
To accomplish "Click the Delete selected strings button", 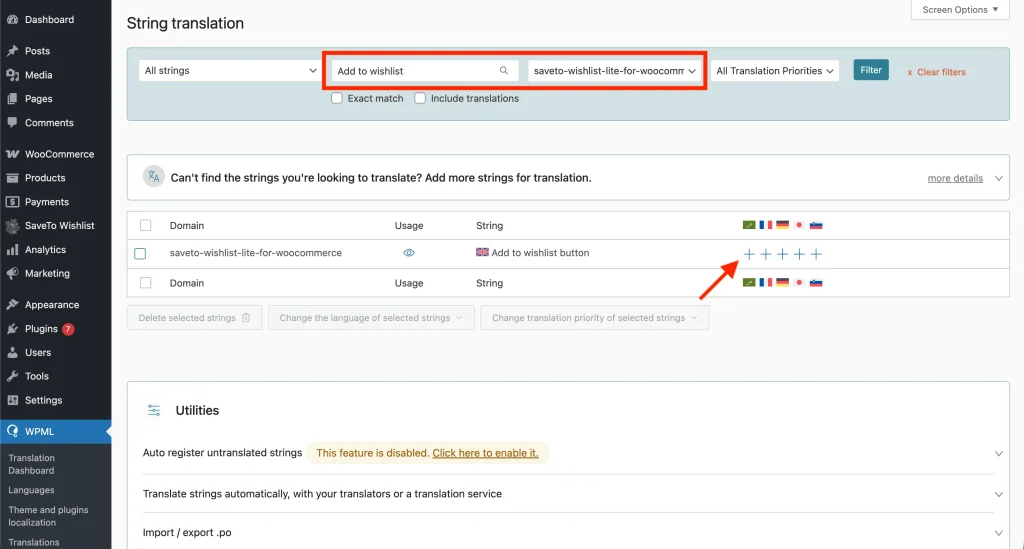I will (x=194, y=318).
